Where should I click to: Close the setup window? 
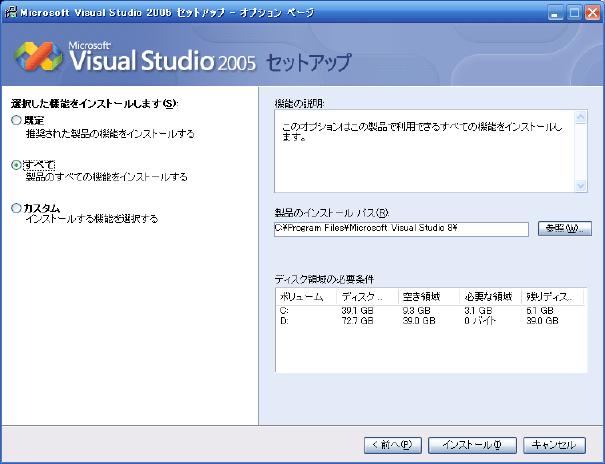click(593, 13)
